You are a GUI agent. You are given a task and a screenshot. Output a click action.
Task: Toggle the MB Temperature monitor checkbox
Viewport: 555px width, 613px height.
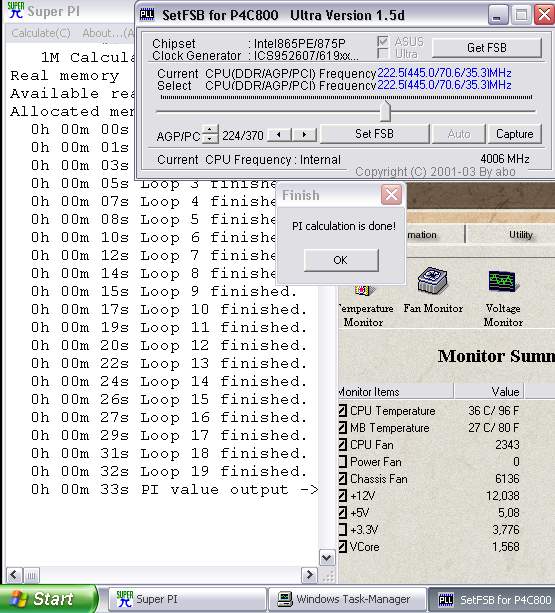click(343, 427)
